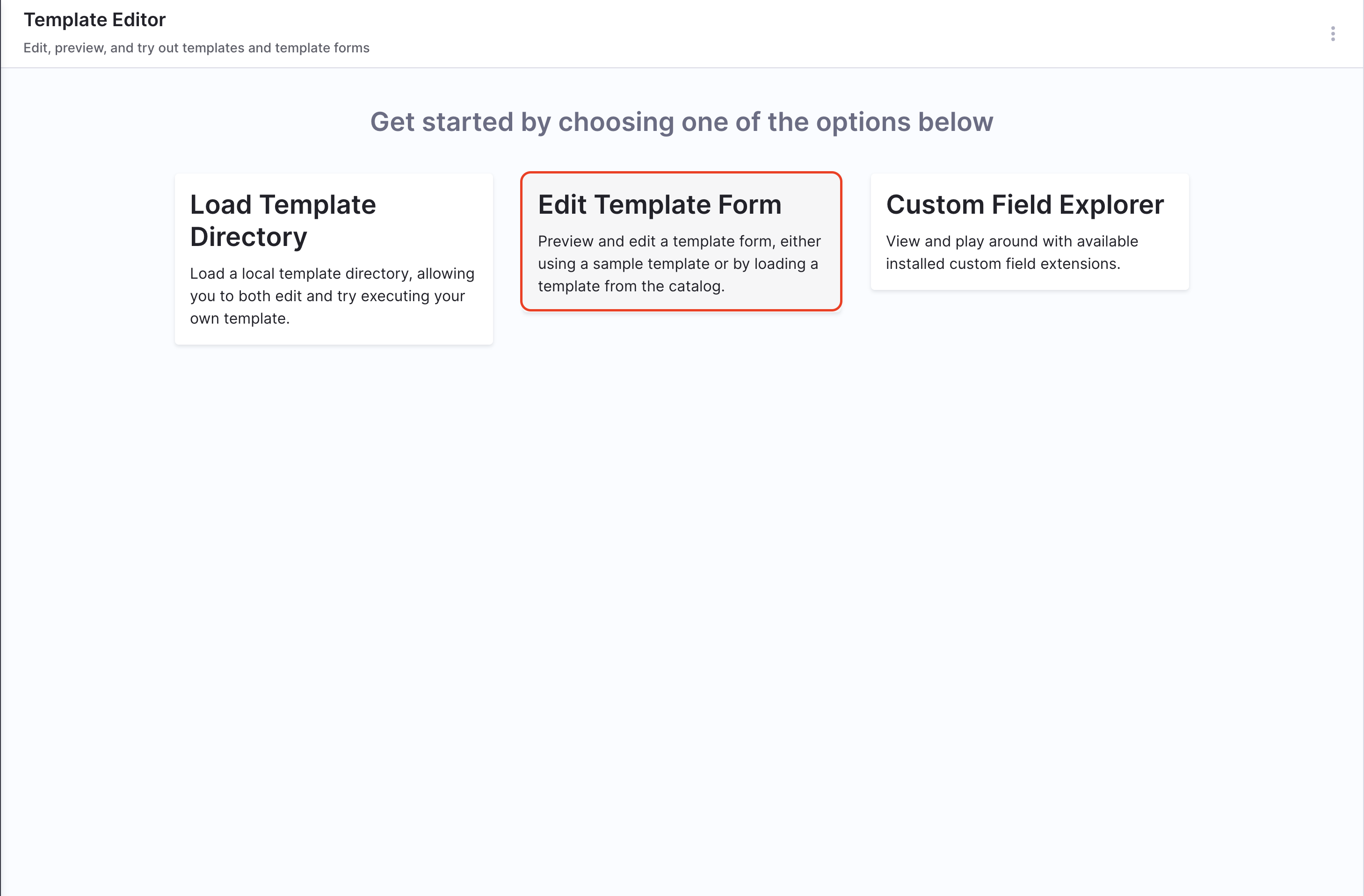Click the word "Directory" in the first card title
1364x896 pixels.
(248, 237)
